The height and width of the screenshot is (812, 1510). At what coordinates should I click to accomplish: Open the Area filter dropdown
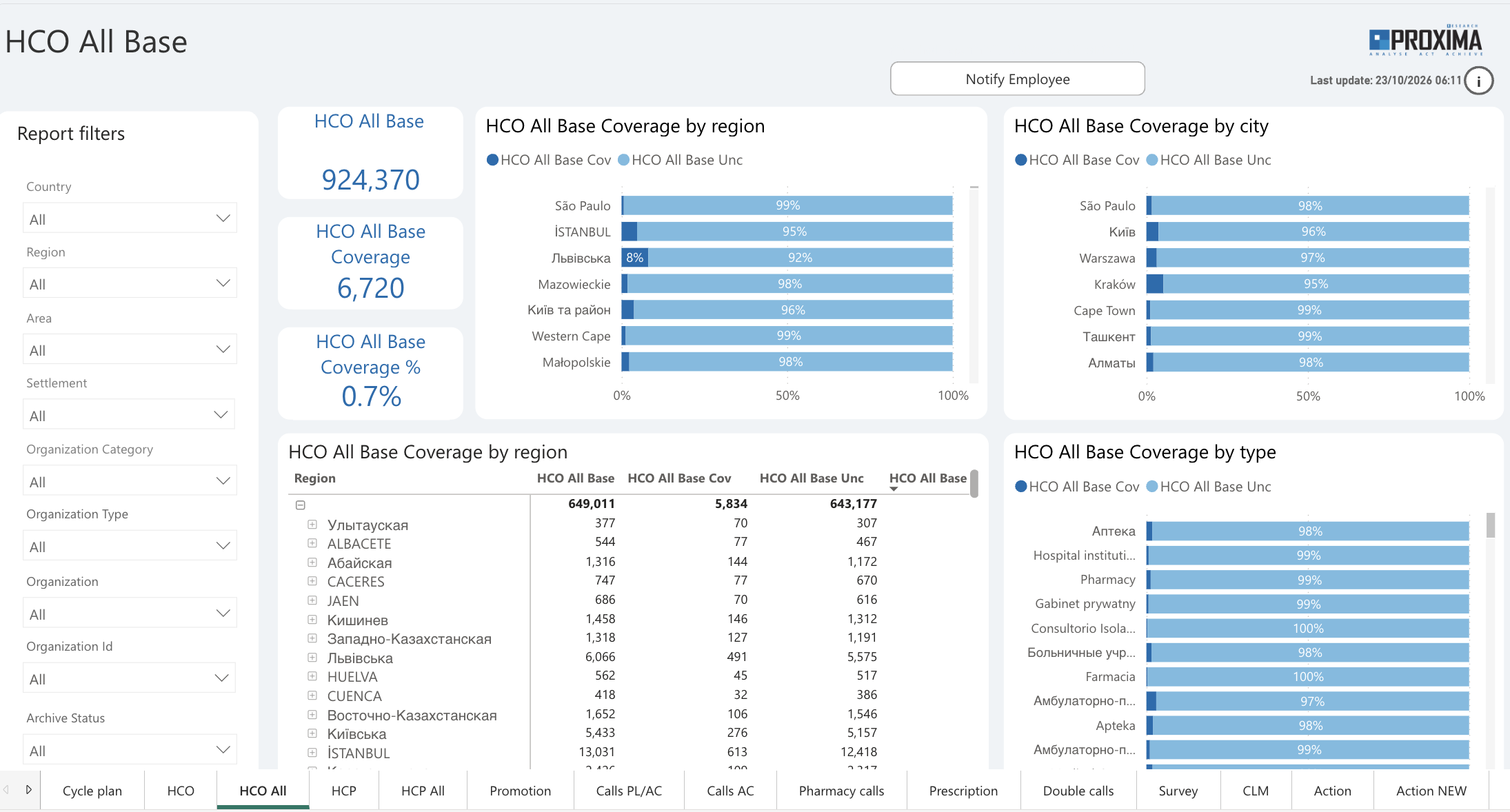[130, 349]
